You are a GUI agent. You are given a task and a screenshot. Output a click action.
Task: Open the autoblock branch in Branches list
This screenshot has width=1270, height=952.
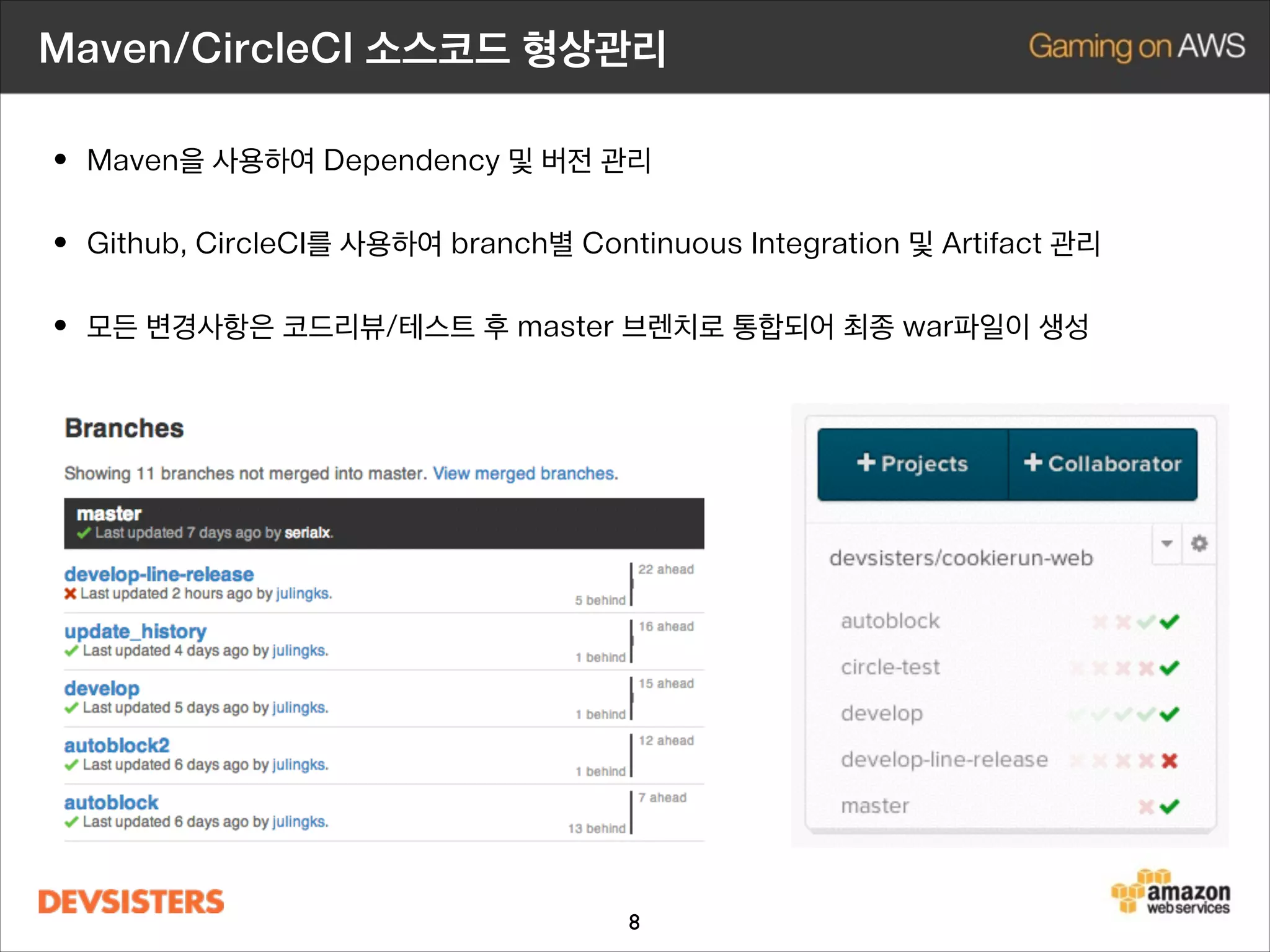click(111, 802)
